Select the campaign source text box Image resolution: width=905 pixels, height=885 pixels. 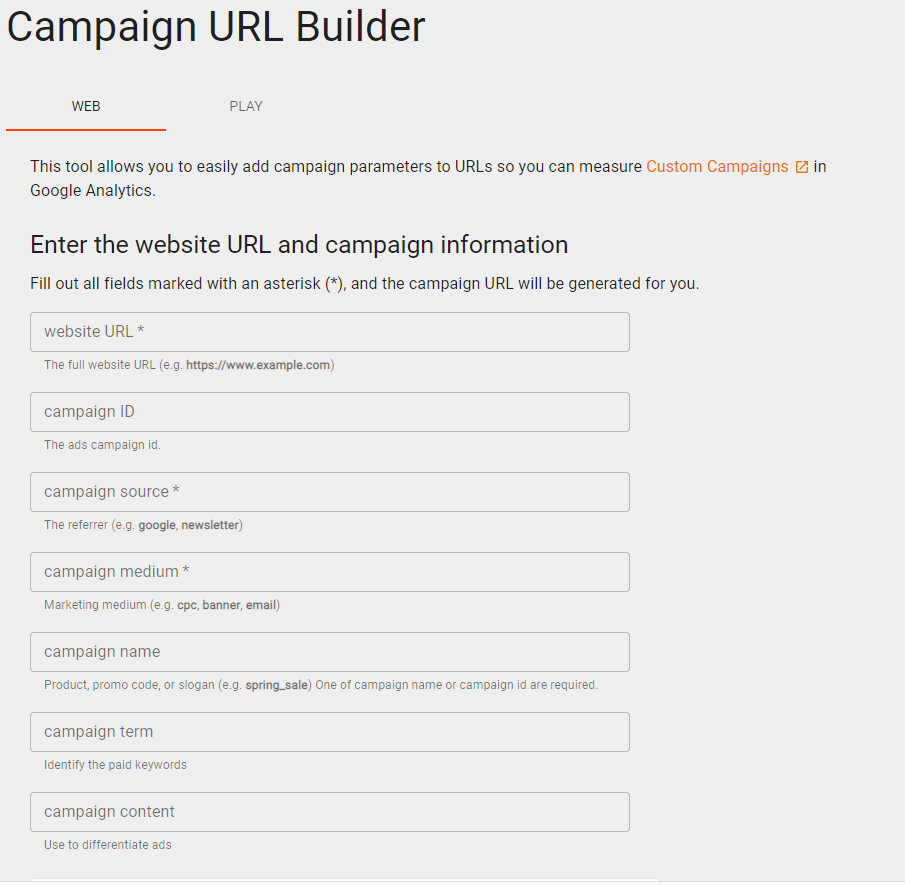click(330, 492)
